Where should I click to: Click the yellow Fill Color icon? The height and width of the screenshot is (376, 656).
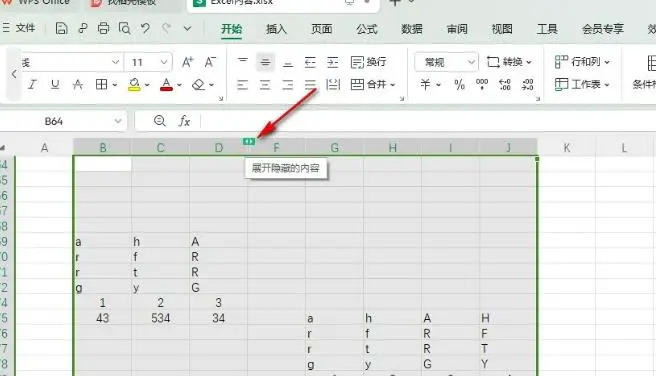(134, 85)
